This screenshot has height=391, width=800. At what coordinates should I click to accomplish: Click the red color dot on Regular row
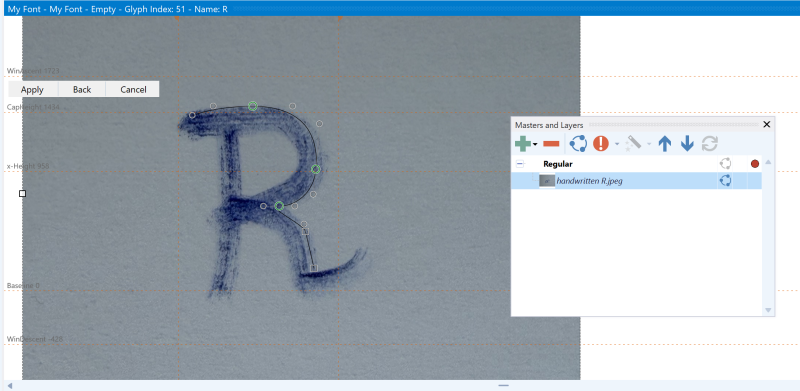(x=755, y=164)
